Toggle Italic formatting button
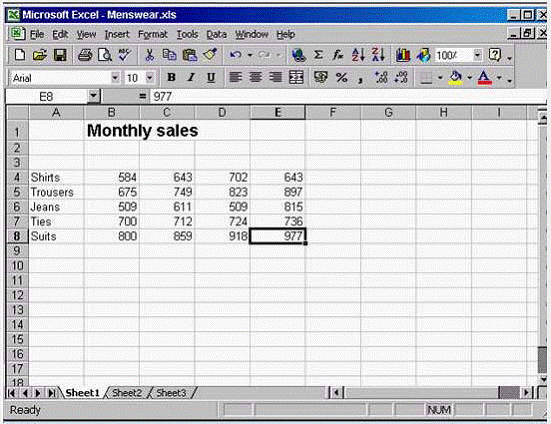Screen dimensions: 551x424 click(x=191, y=77)
